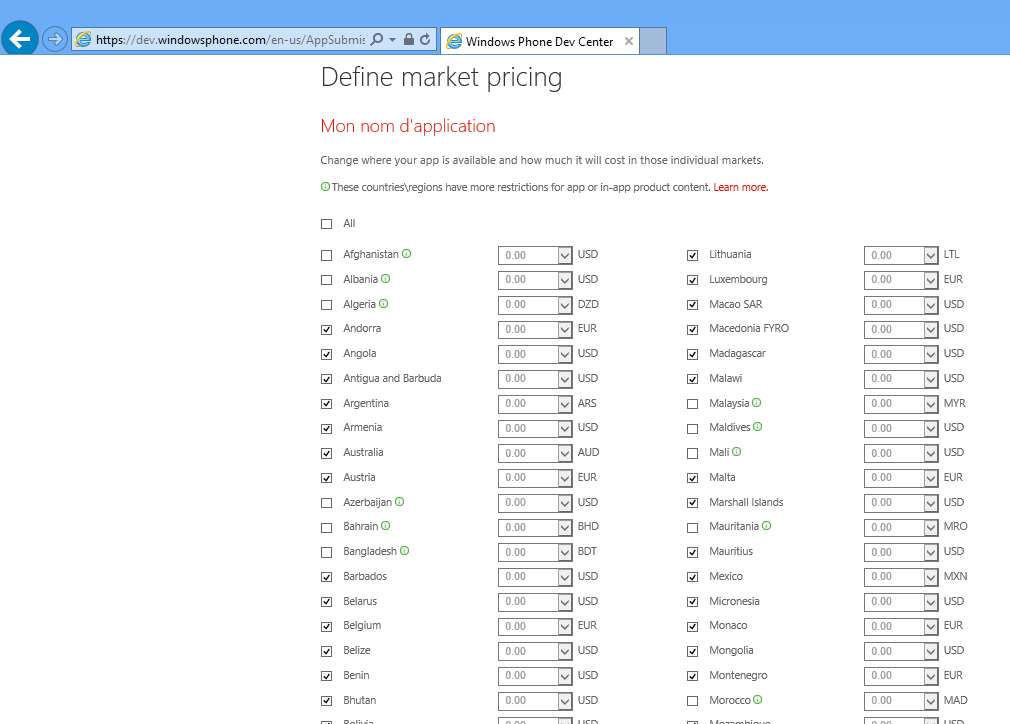Enable the Maldives market checkbox
The height and width of the screenshot is (724, 1010).
tap(693, 428)
